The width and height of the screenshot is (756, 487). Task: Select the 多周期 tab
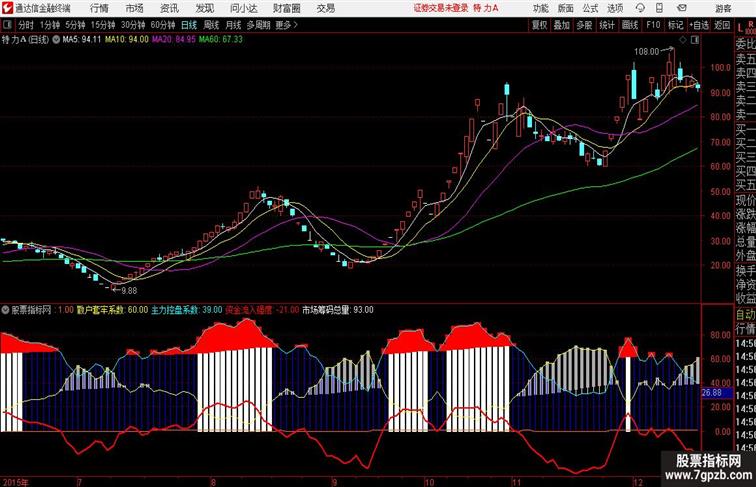(258, 25)
